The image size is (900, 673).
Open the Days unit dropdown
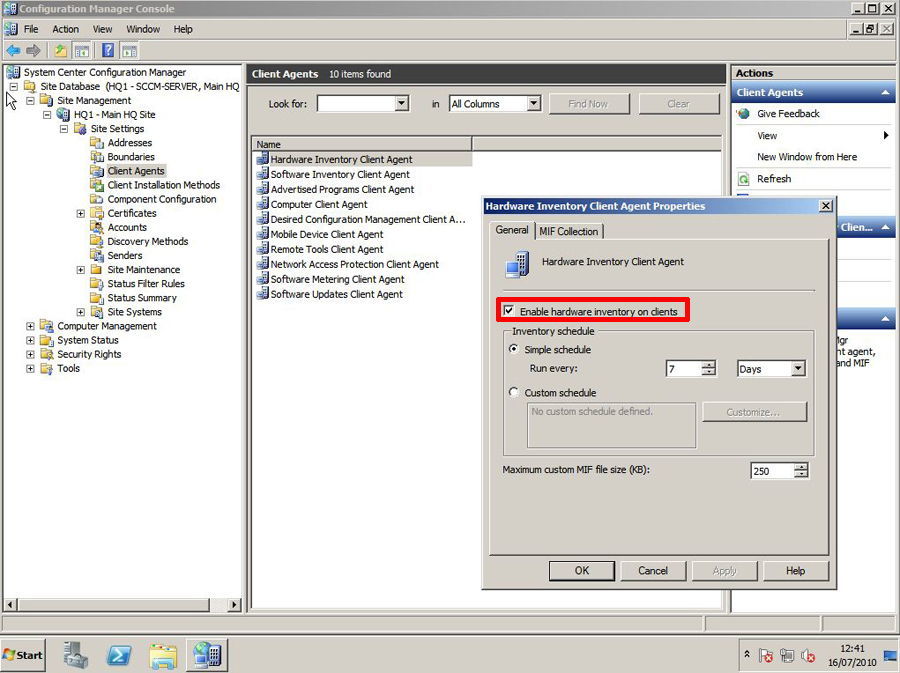click(798, 368)
